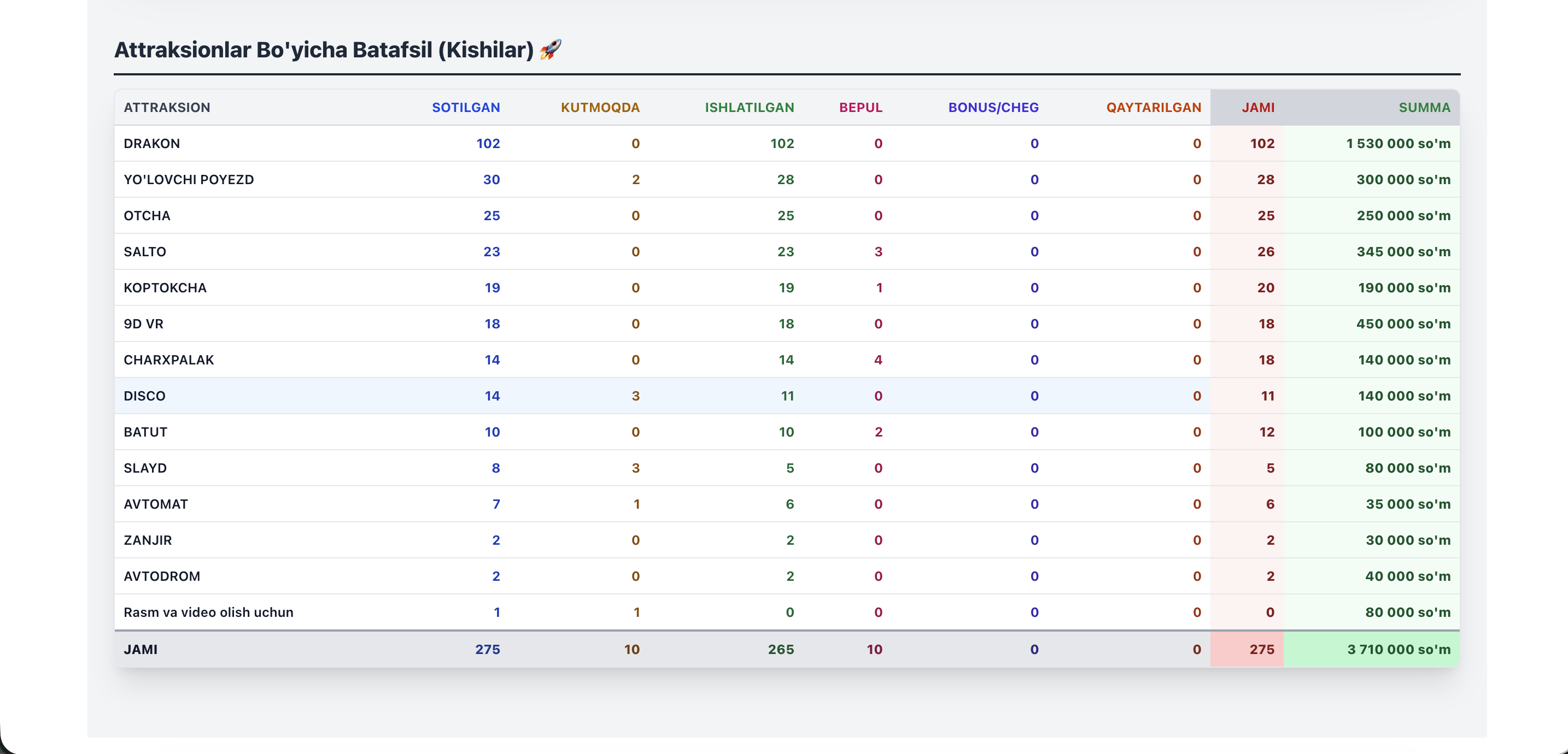Viewport: 1568px width, 754px height.
Task: Click the BEPUL column header
Action: click(x=860, y=108)
